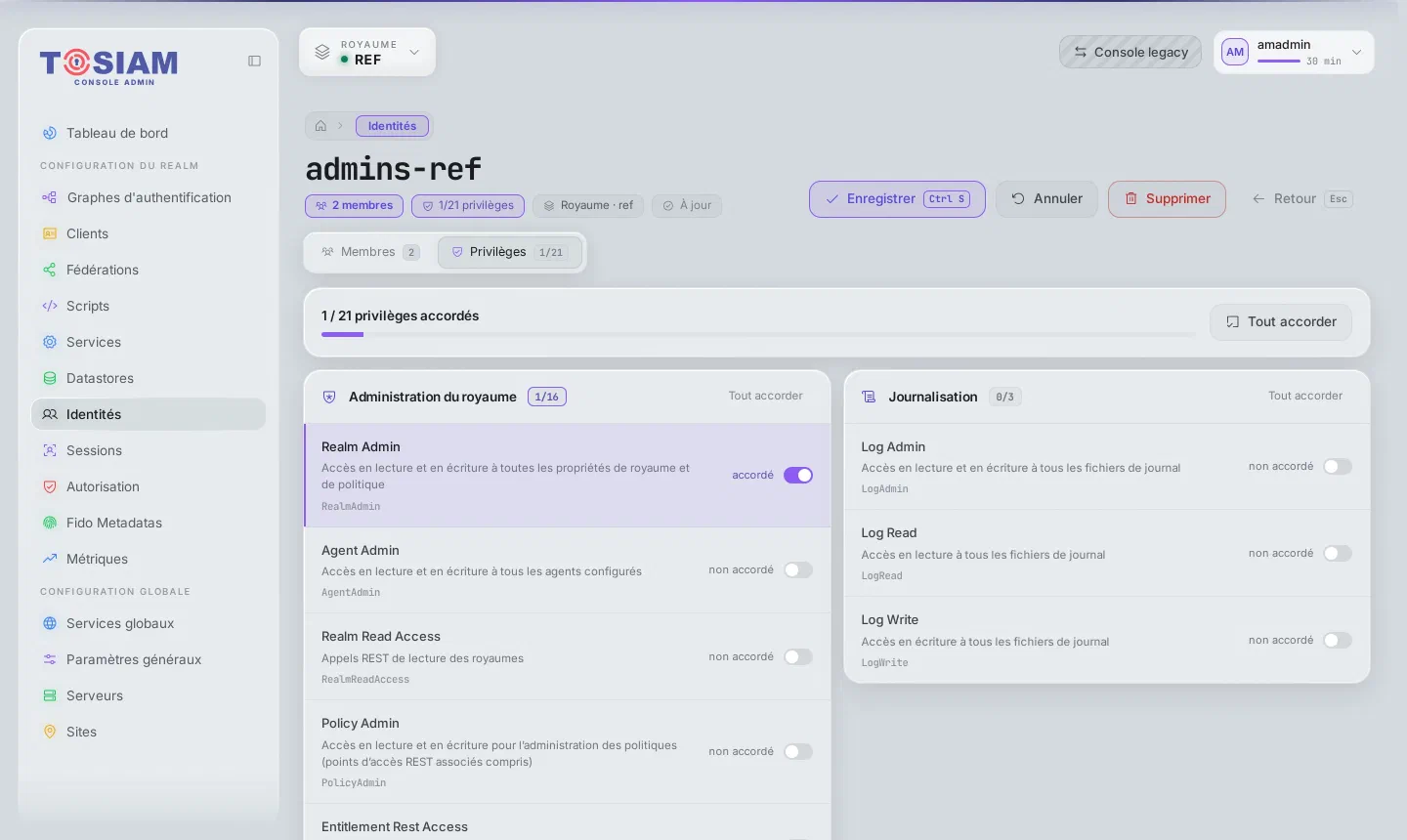Viewport: 1407px width, 840px height.
Task: Click the 2 membres badge
Action: [x=354, y=206]
